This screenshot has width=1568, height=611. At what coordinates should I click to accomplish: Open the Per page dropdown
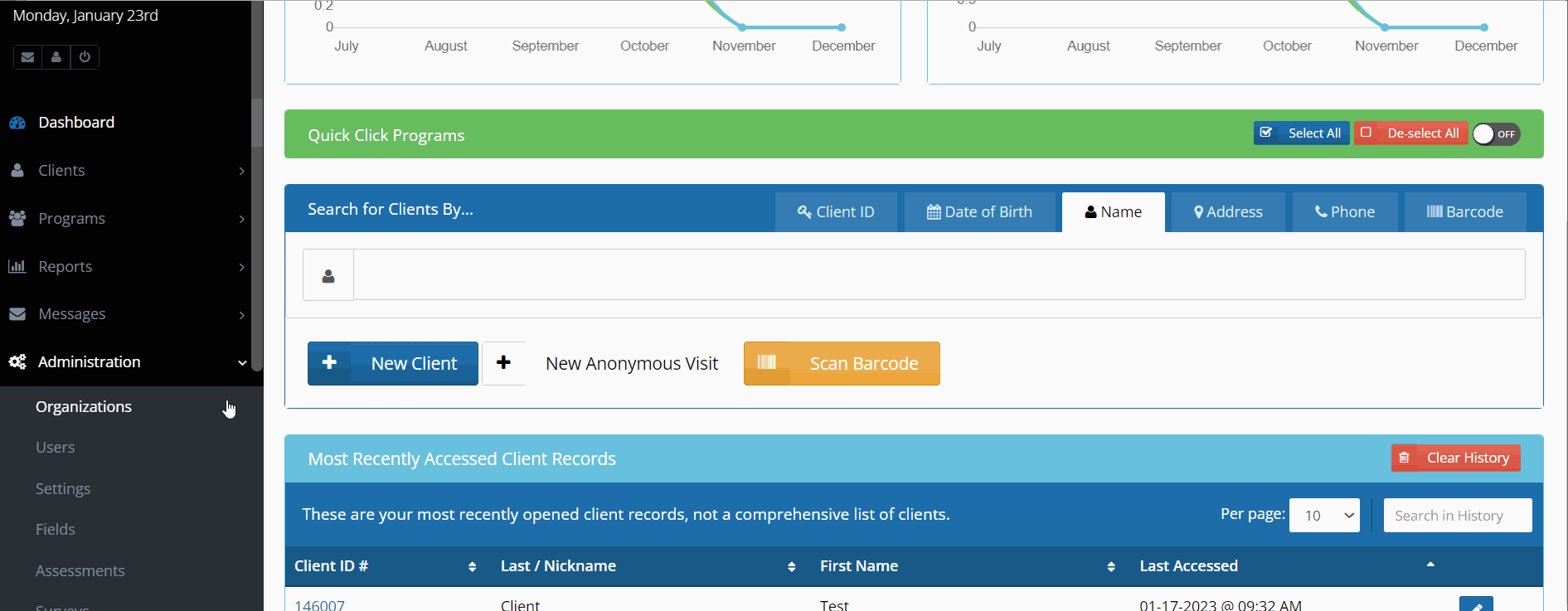click(x=1324, y=516)
